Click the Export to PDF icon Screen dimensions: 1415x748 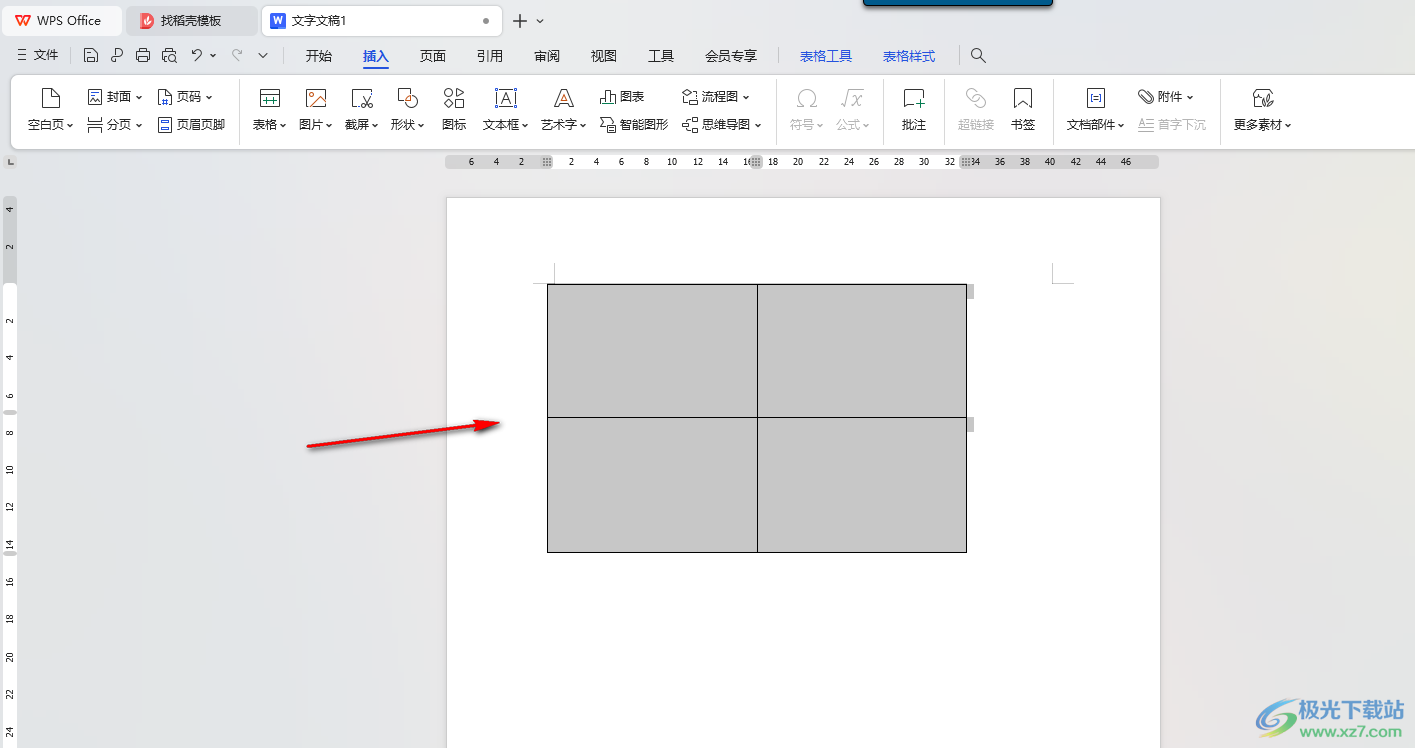click(117, 56)
